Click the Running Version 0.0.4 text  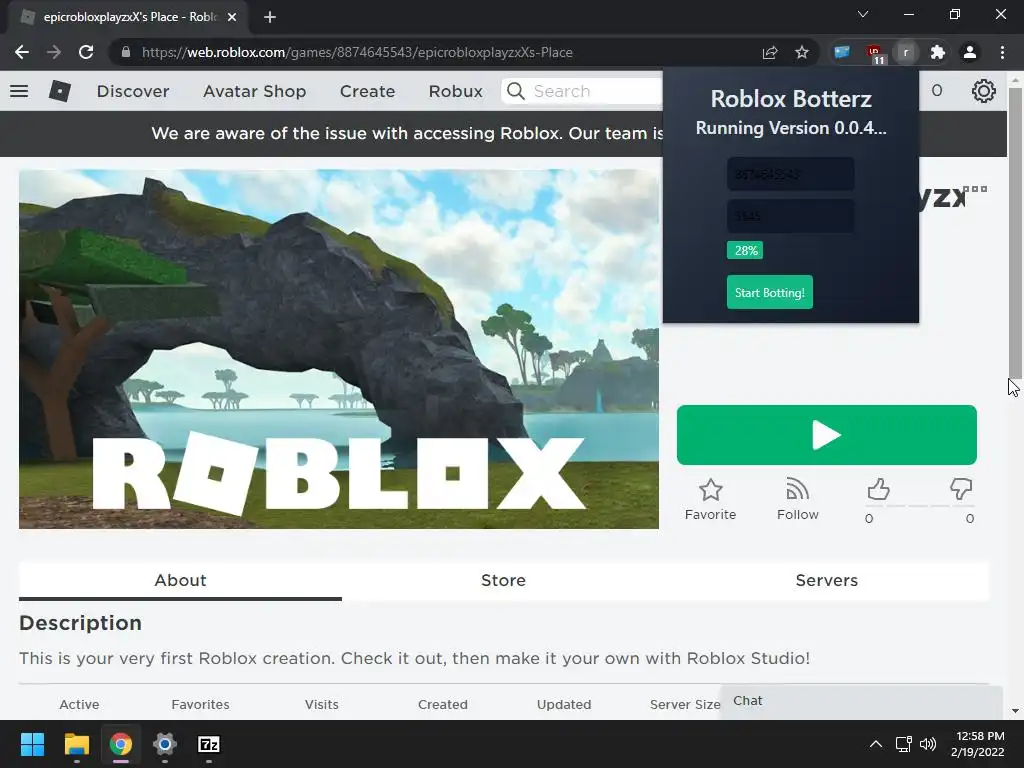click(791, 128)
